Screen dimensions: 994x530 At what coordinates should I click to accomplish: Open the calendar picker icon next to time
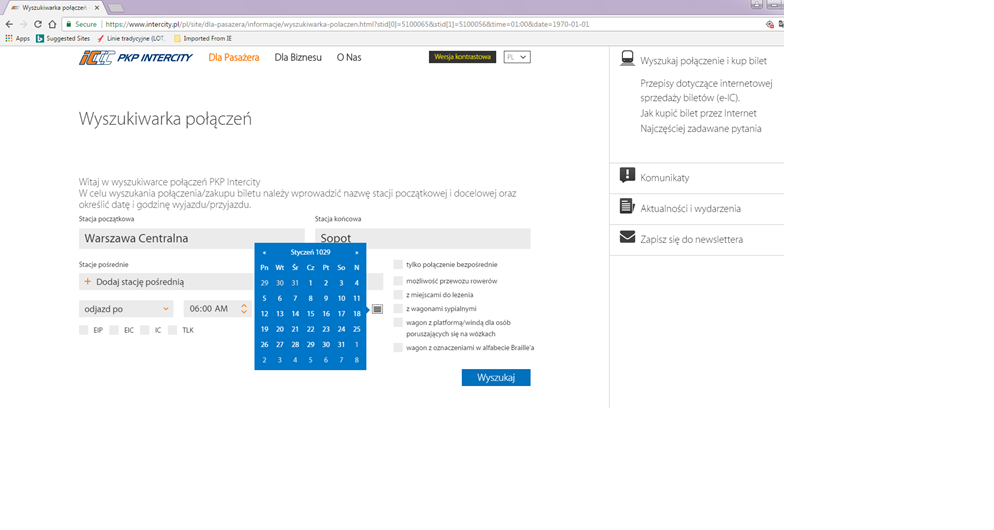point(377,309)
